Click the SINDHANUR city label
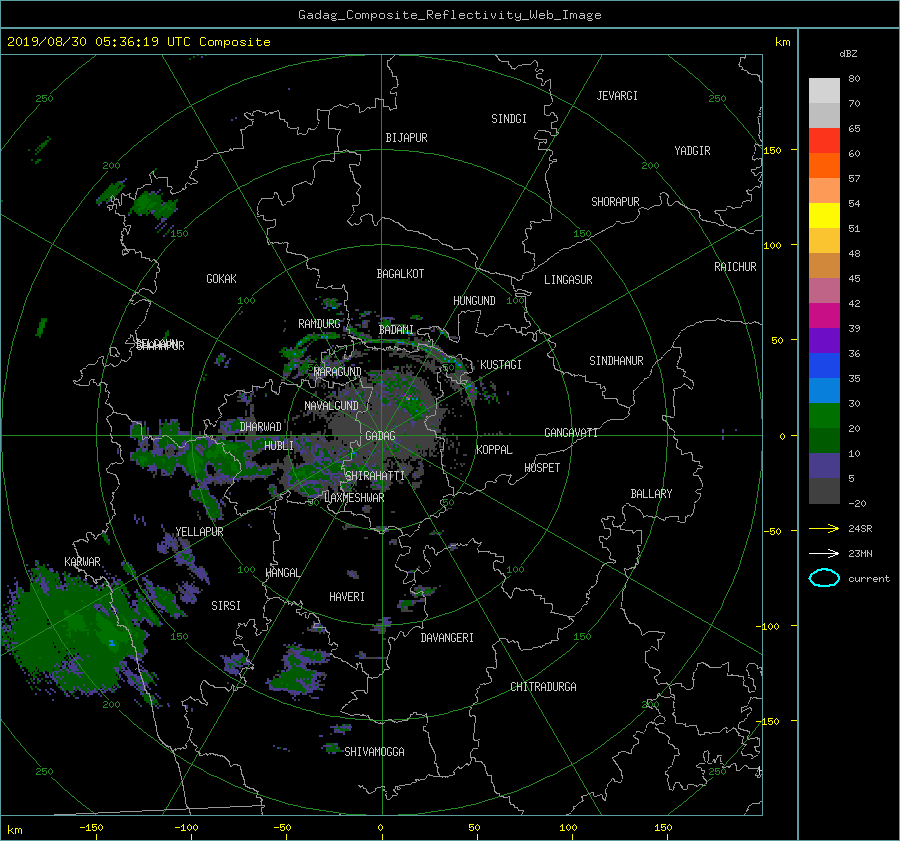 click(x=616, y=361)
